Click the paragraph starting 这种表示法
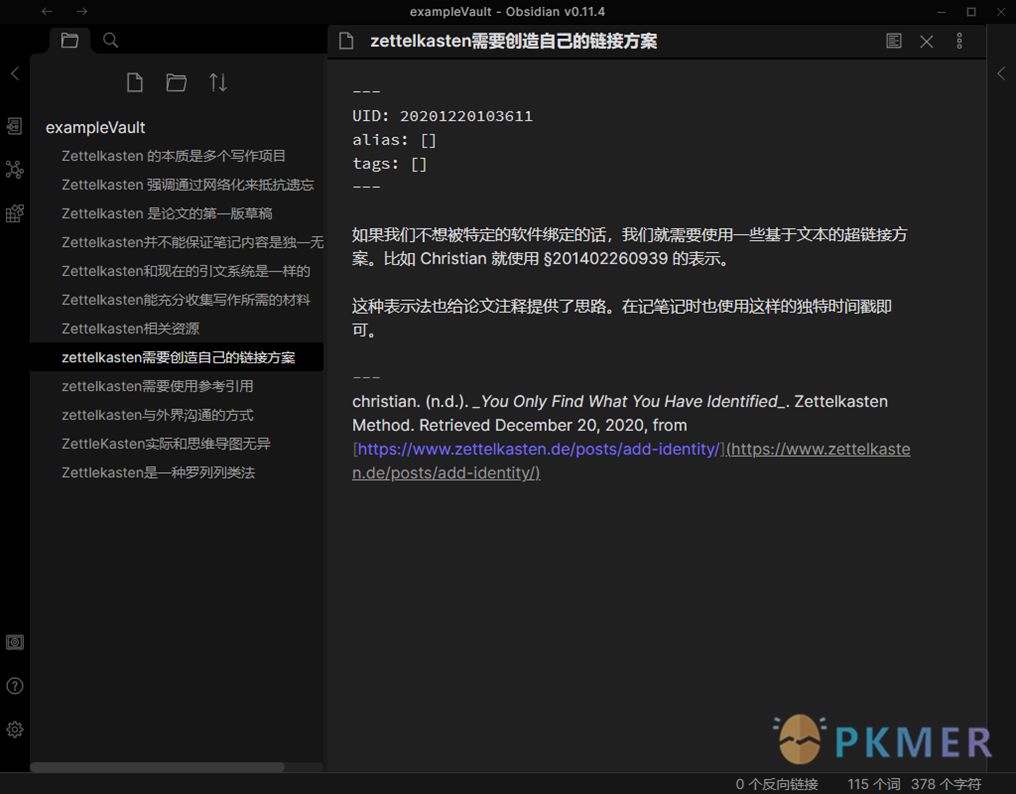This screenshot has width=1016, height=794. tap(622, 318)
